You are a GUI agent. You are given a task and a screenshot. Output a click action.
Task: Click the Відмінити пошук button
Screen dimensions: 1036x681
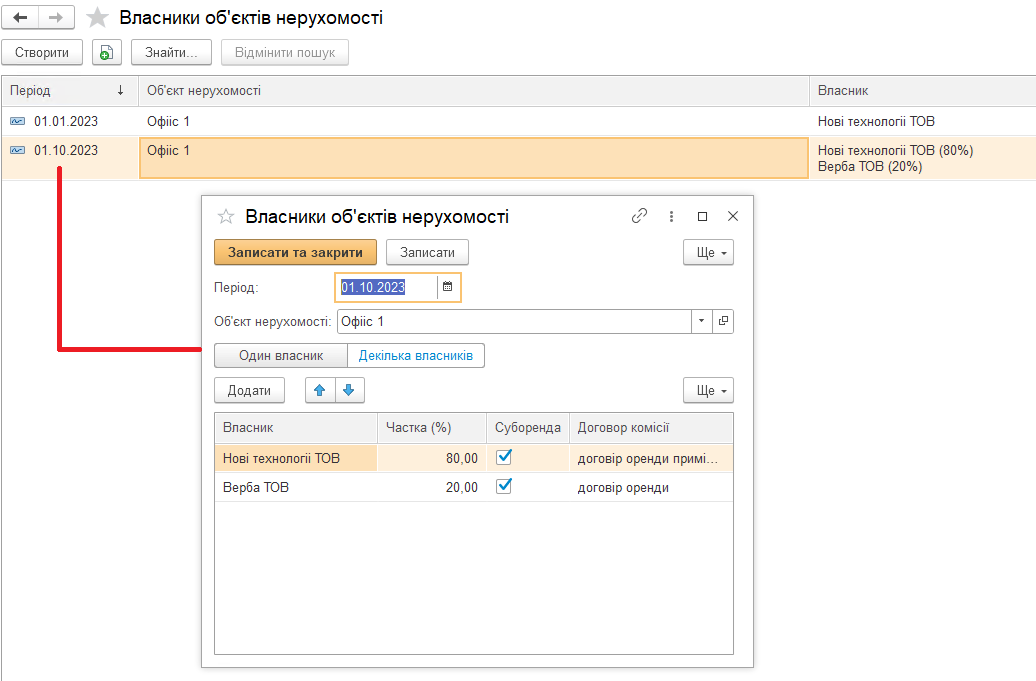pyautogui.click(x=285, y=53)
